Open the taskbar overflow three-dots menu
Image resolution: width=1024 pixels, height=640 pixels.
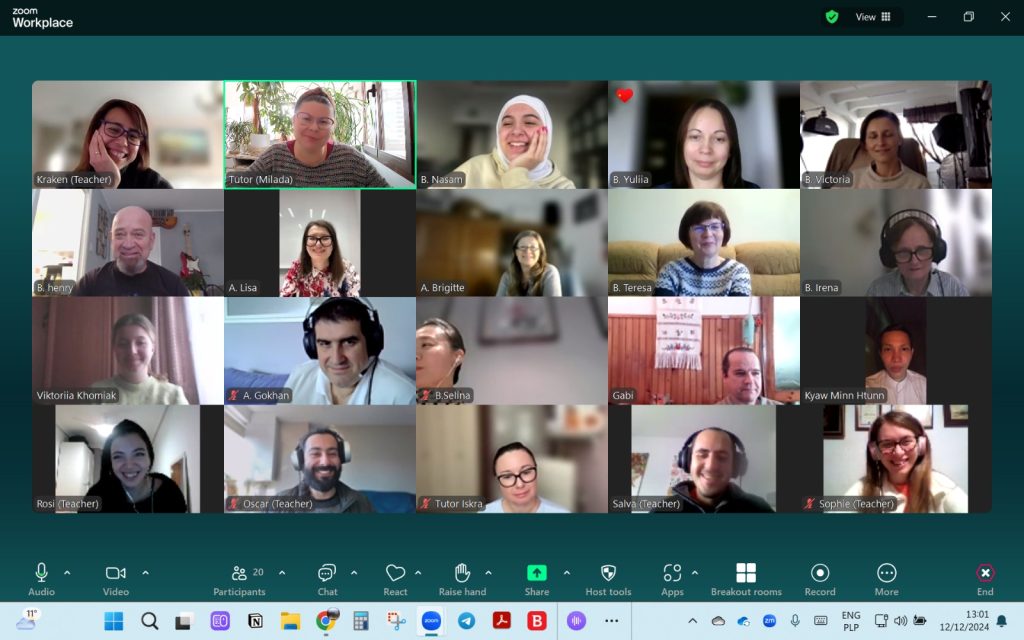point(611,621)
